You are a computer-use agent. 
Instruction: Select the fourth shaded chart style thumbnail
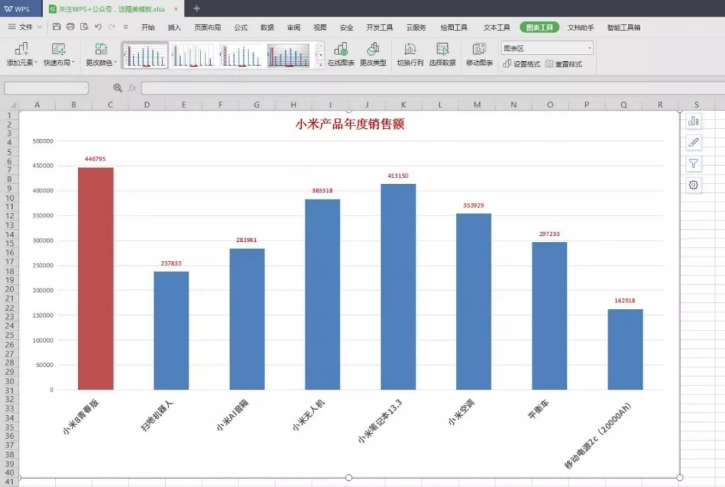[x=289, y=55]
